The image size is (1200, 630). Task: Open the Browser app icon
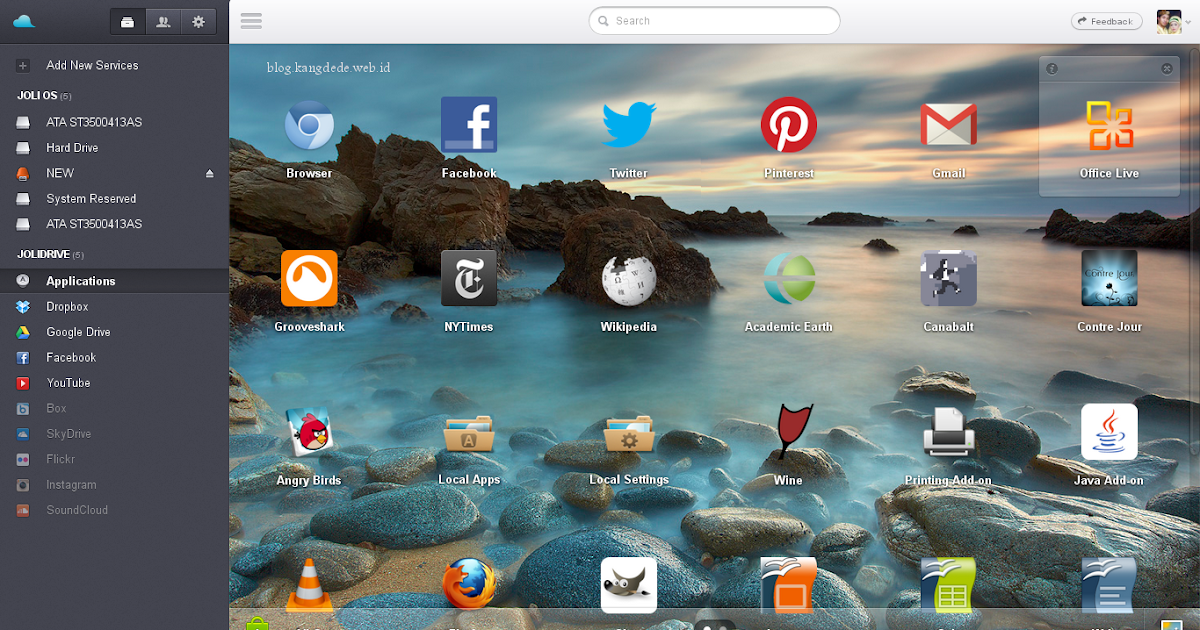click(x=309, y=126)
